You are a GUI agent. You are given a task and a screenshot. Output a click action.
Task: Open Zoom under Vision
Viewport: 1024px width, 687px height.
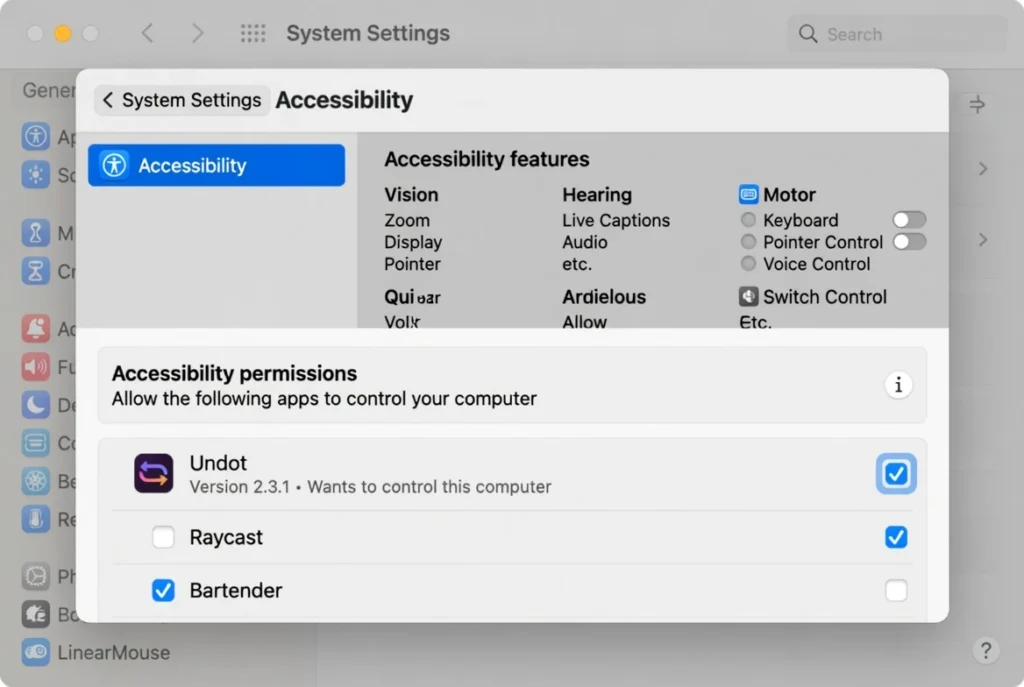(407, 220)
